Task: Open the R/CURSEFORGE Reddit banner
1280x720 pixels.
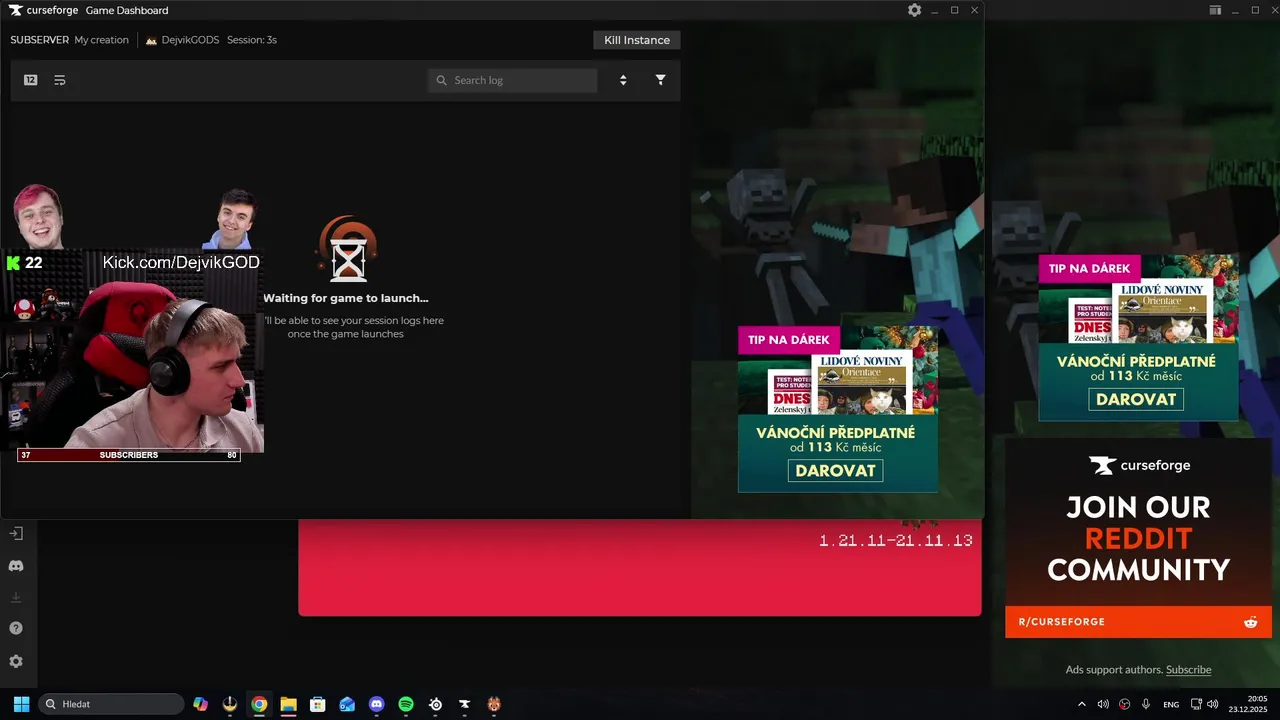Action: coord(1138,622)
